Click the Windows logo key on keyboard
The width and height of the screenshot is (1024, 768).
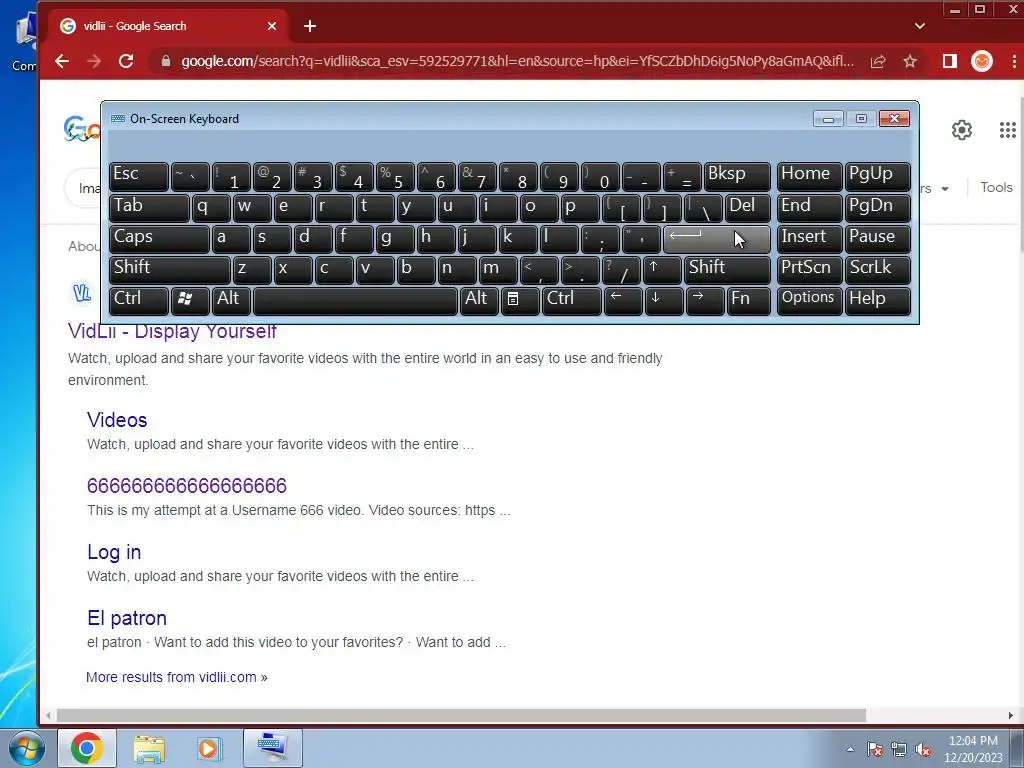[x=190, y=300]
